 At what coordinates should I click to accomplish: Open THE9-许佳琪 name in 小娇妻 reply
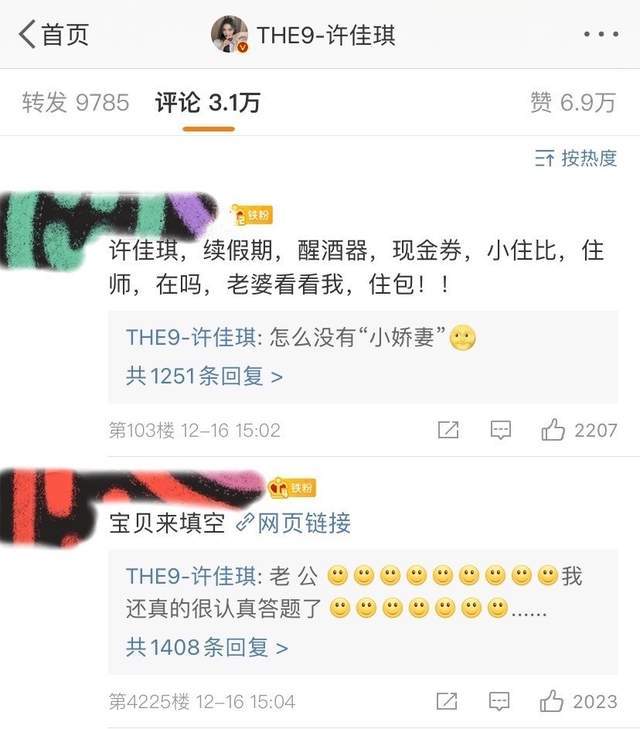tap(191, 337)
